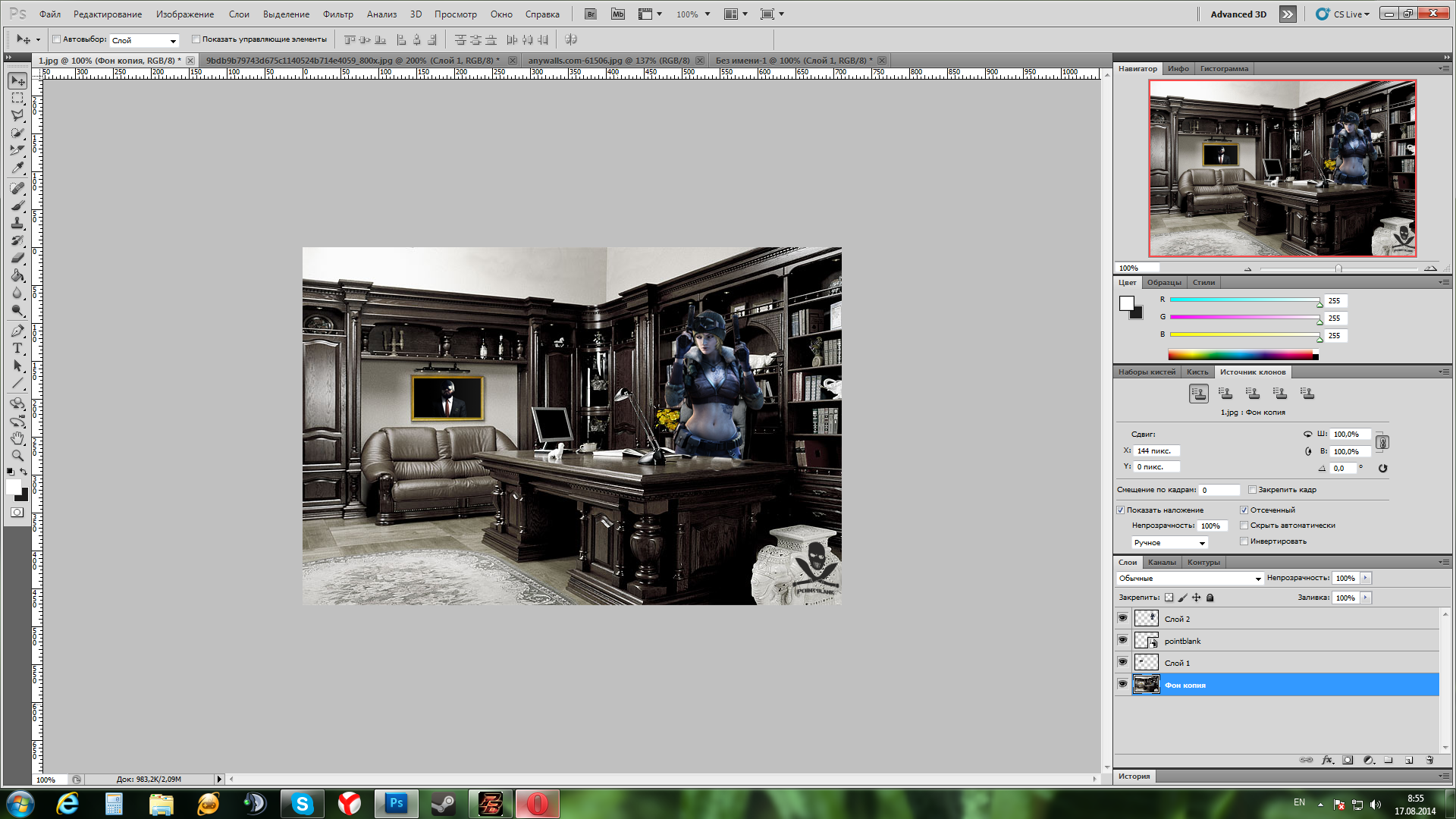Select the Eyedropper tool
The height and width of the screenshot is (819, 1456).
click(x=17, y=168)
